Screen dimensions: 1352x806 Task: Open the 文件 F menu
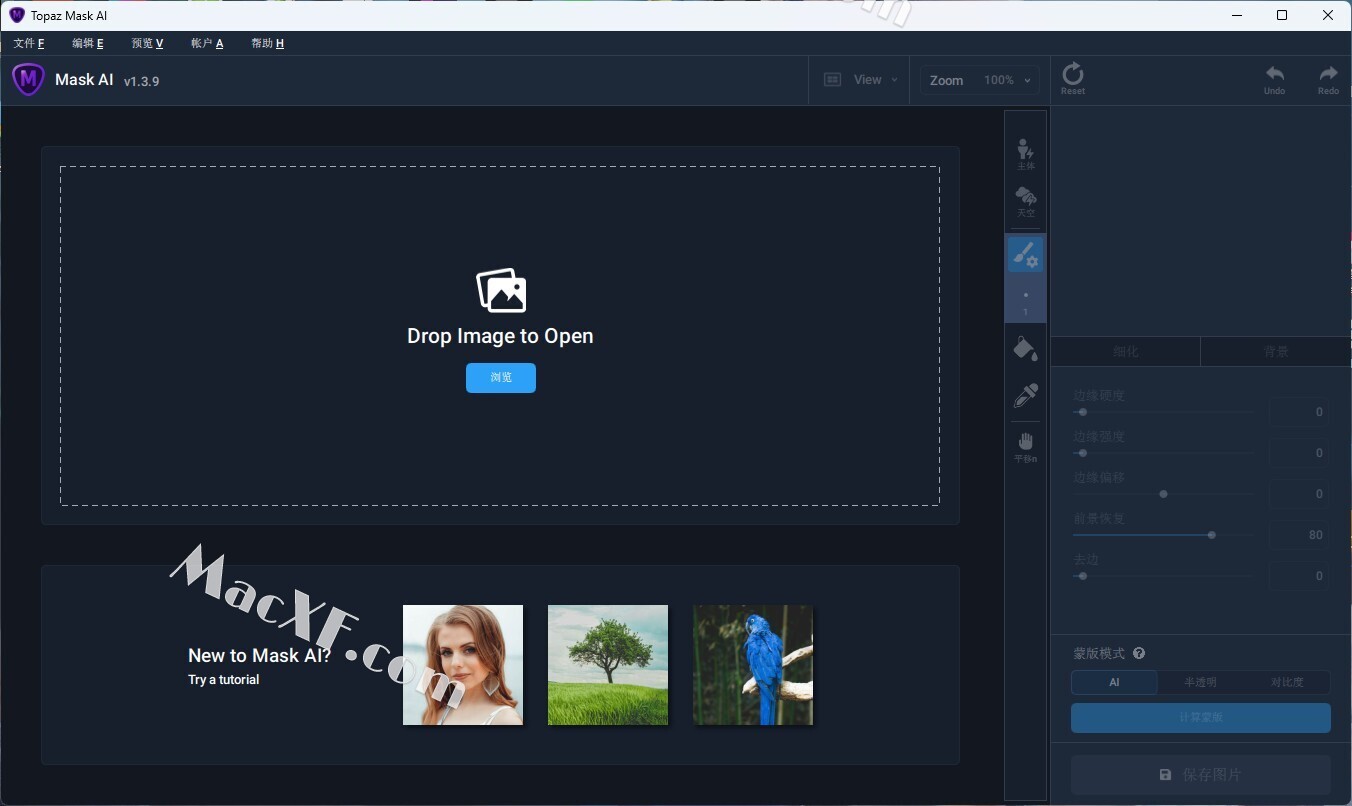click(29, 43)
